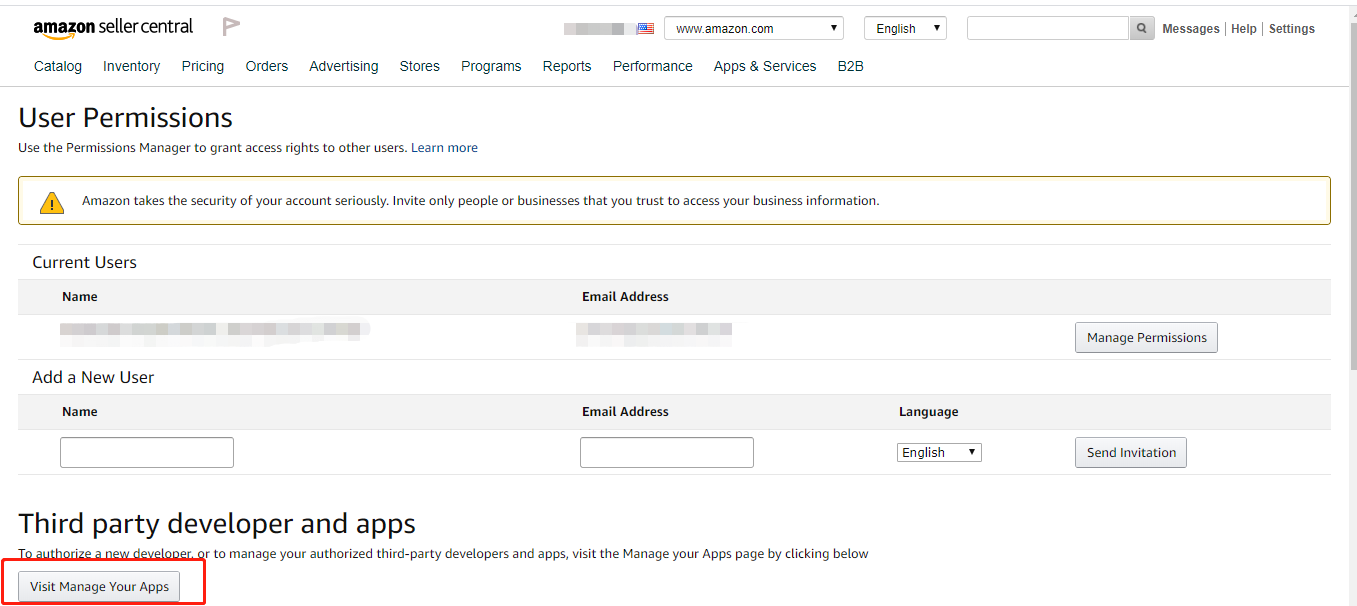
Task: Open the Pricing menu
Action: click(203, 66)
